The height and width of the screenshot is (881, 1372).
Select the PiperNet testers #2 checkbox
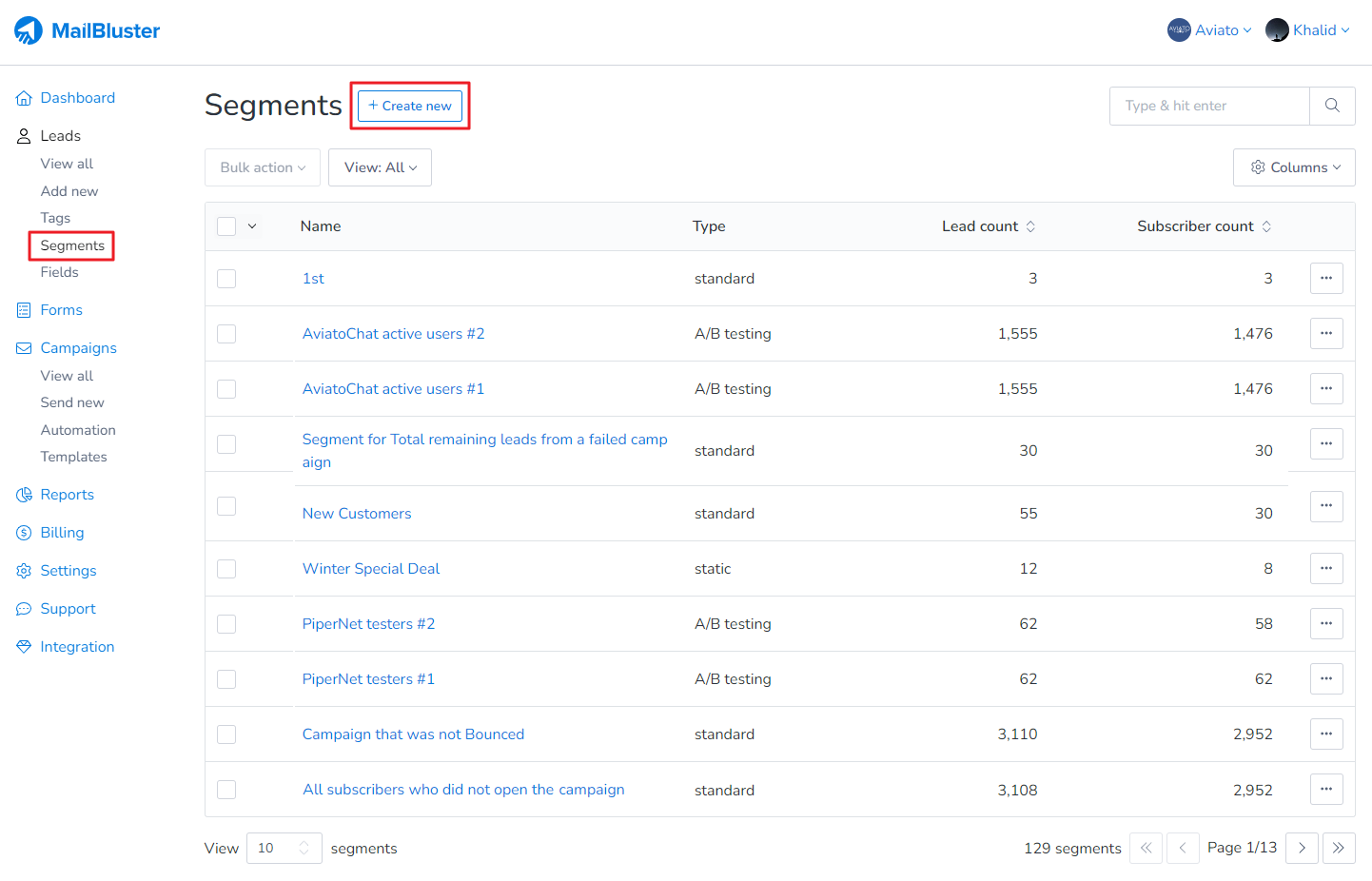(x=226, y=624)
